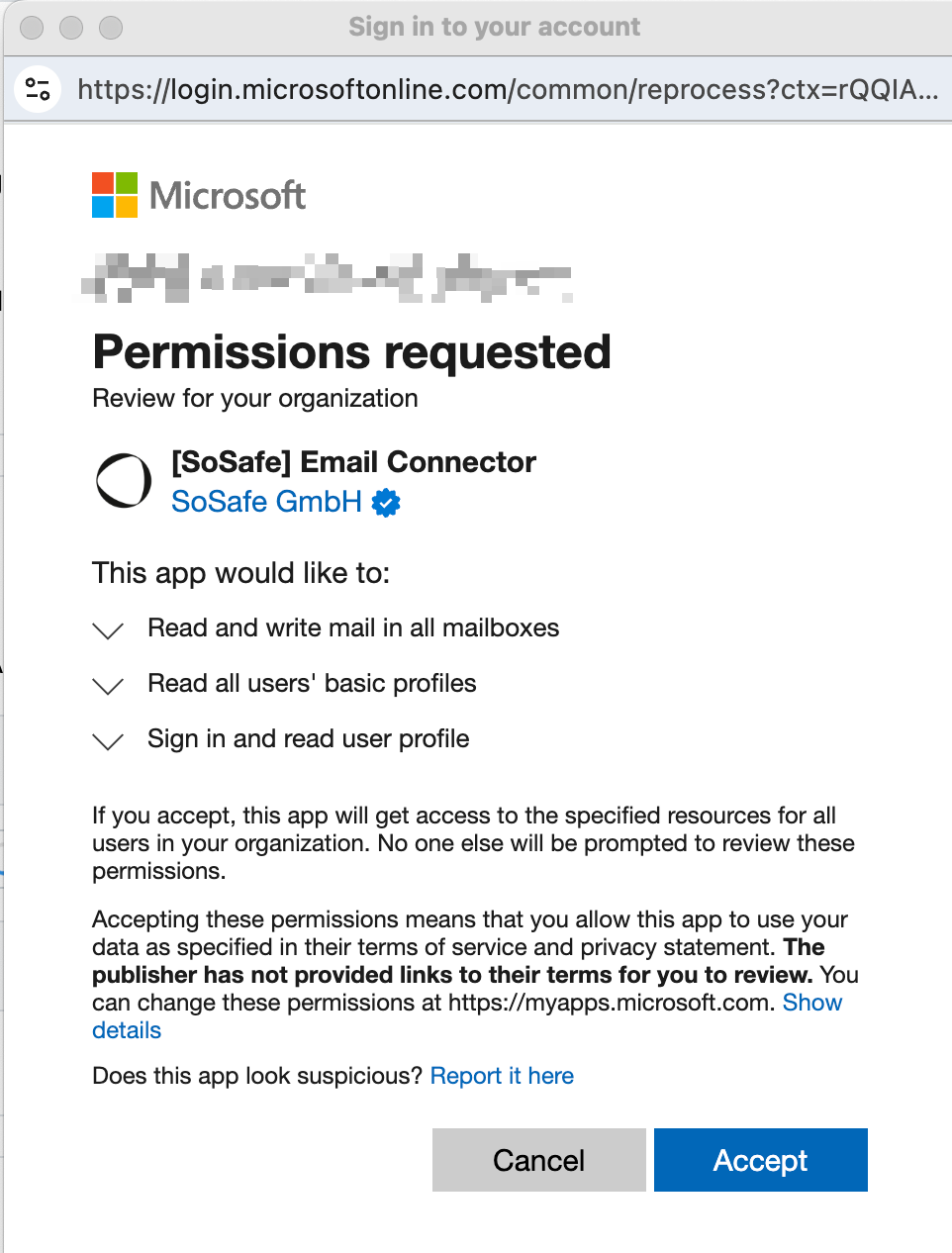Click the "Permissions requested" heading
The width and height of the screenshot is (952, 1253).
[351, 352]
